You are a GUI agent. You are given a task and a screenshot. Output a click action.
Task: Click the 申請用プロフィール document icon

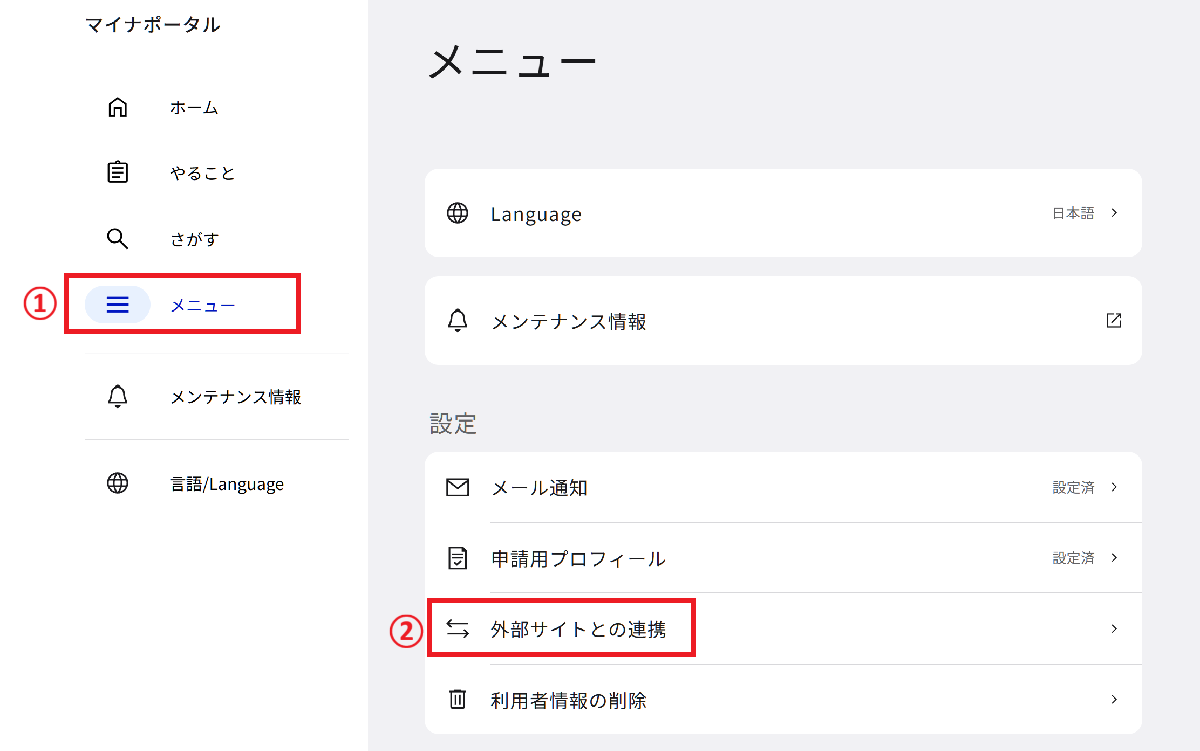pyautogui.click(x=457, y=558)
